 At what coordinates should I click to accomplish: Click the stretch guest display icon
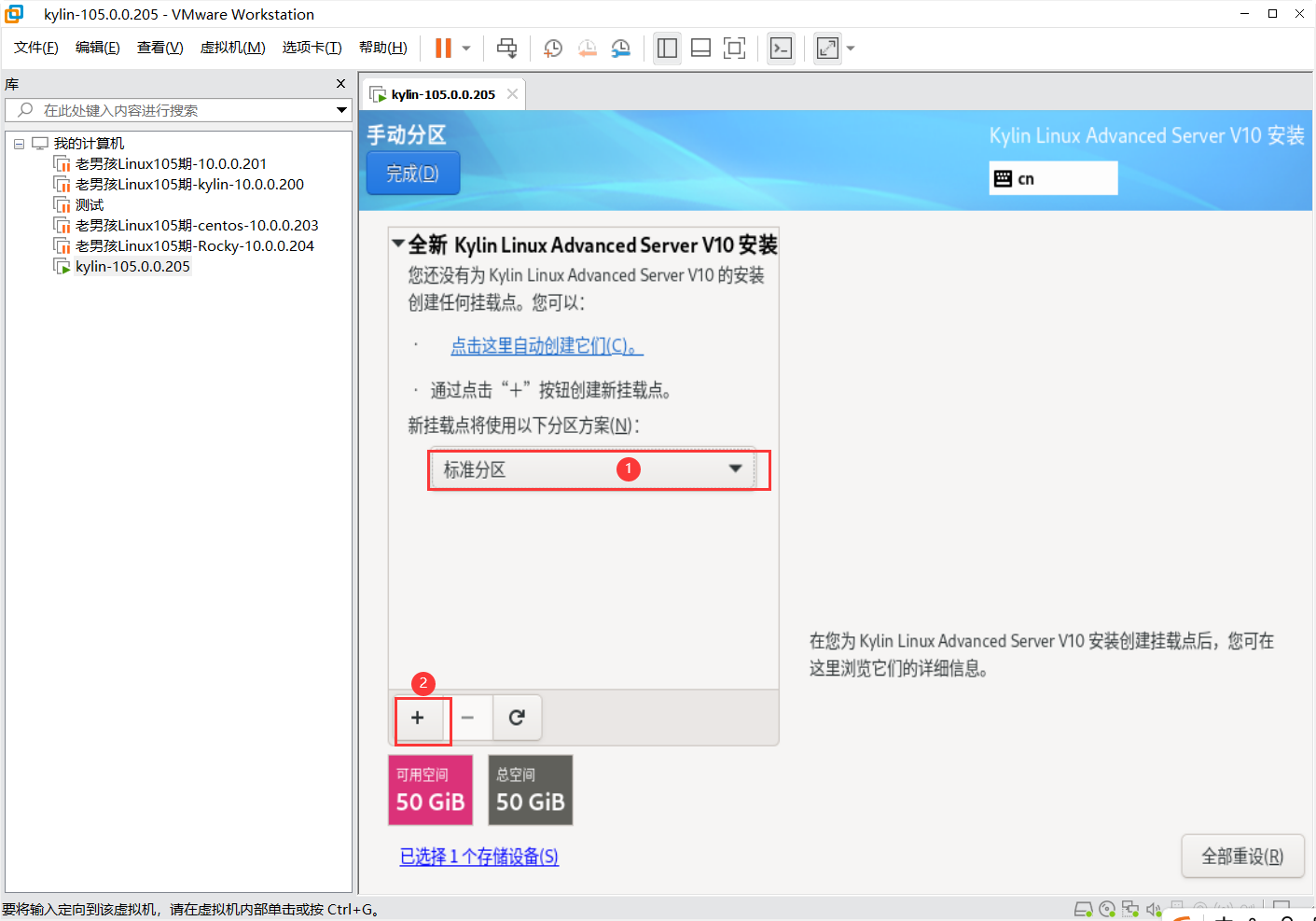click(827, 49)
